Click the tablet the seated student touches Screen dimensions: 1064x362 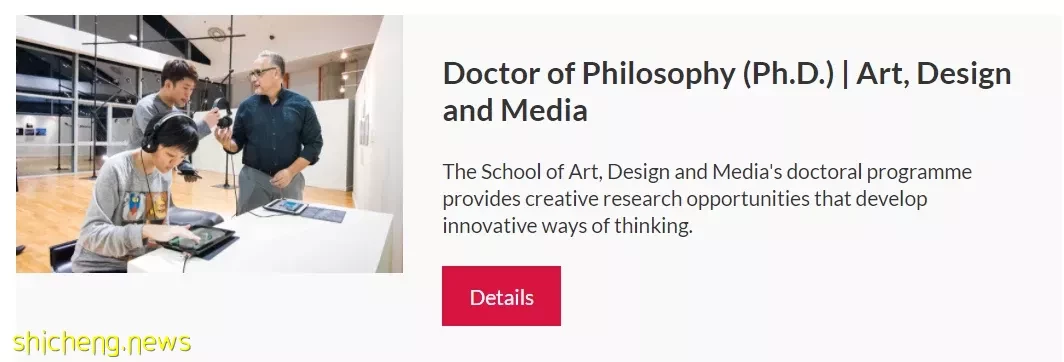200,238
